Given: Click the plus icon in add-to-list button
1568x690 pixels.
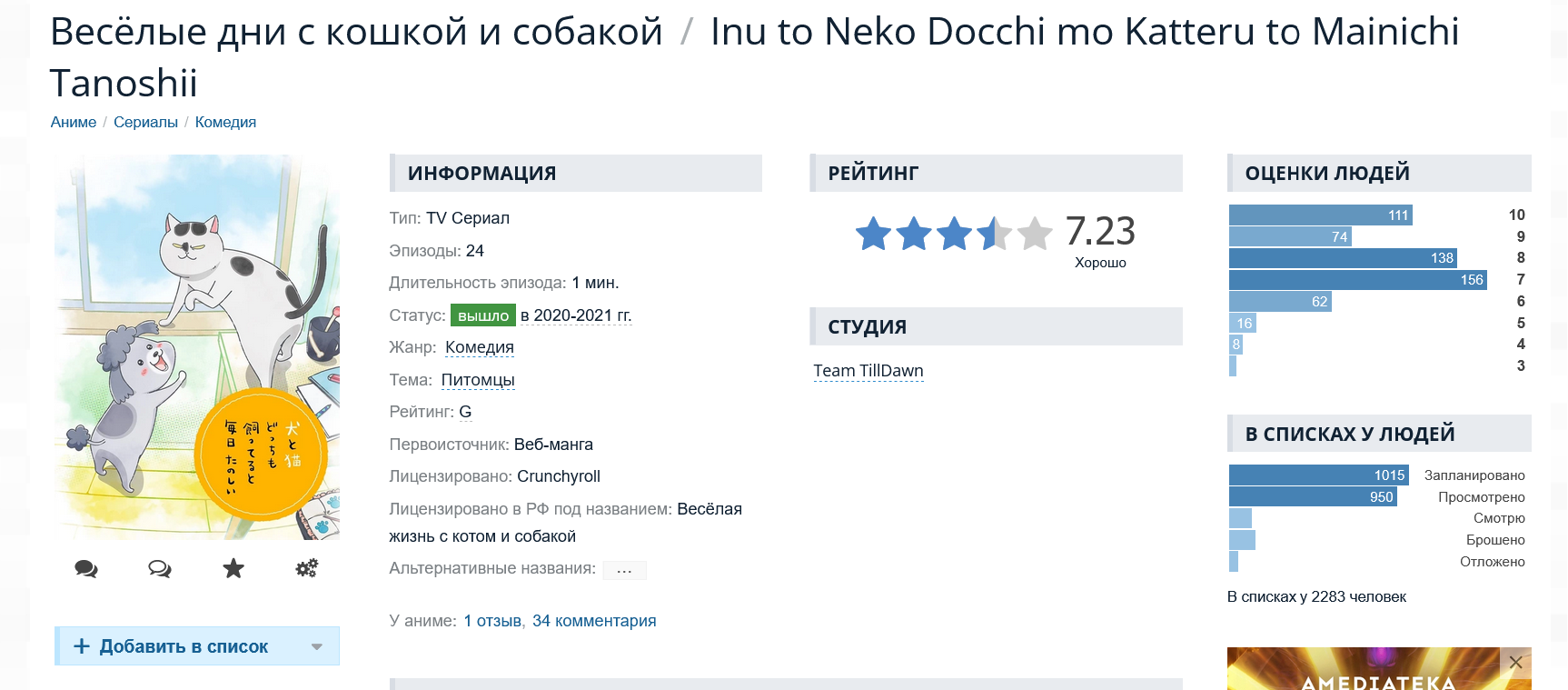Looking at the screenshot, I should (82, 646).
